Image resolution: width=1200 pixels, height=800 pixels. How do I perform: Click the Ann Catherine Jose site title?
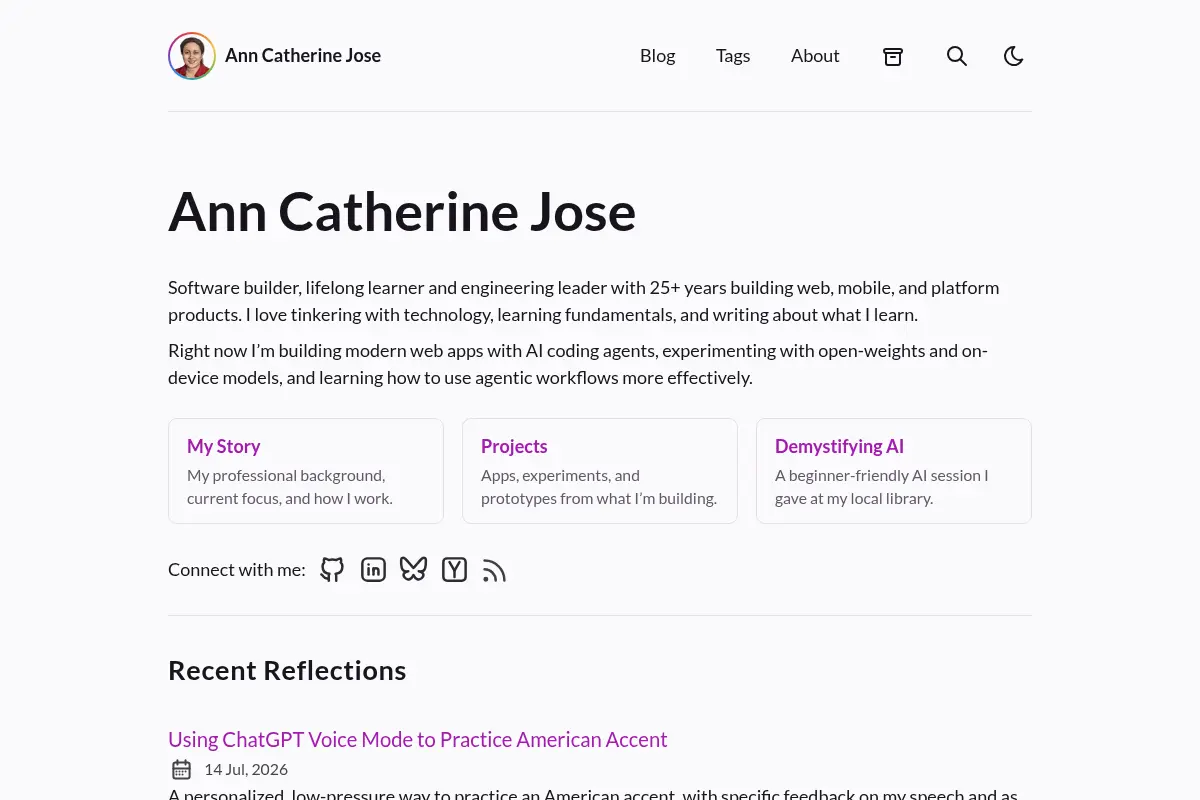click(x=303, y=56)
